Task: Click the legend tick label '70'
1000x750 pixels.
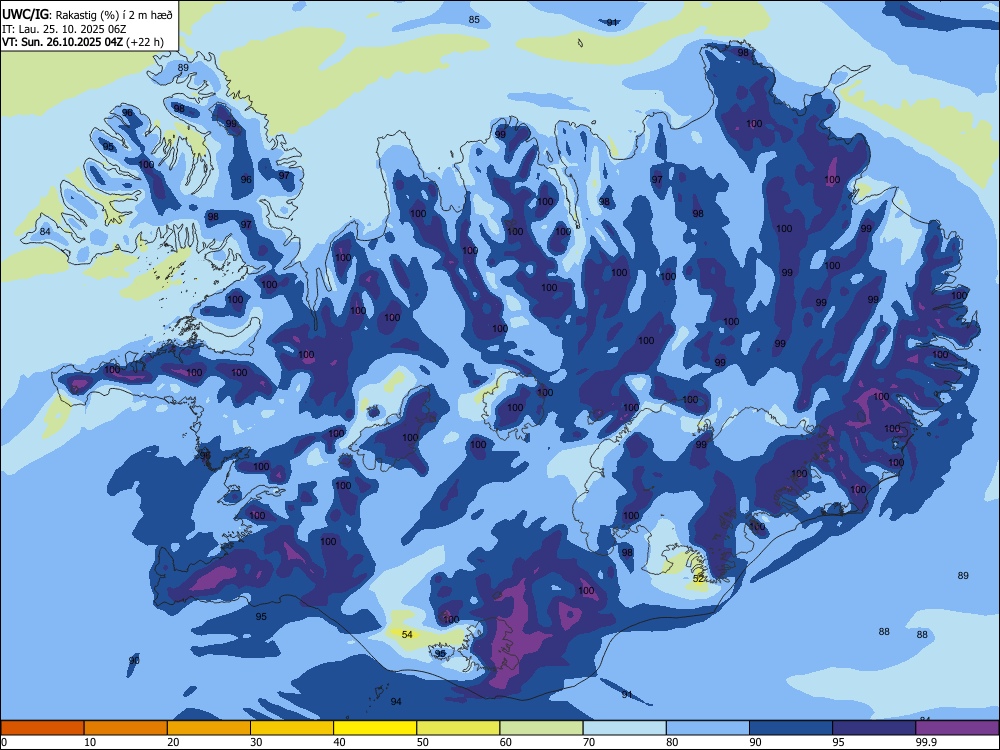Action: (589, 742)
